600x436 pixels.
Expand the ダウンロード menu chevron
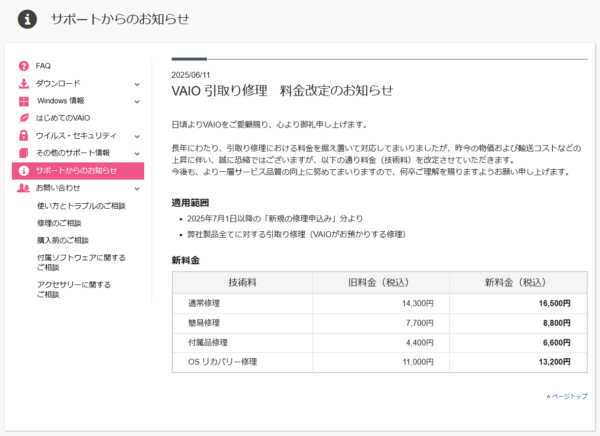137,84
